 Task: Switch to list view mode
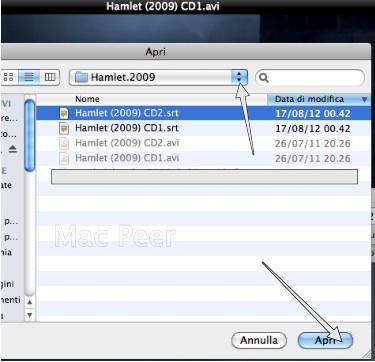(29, 77)
